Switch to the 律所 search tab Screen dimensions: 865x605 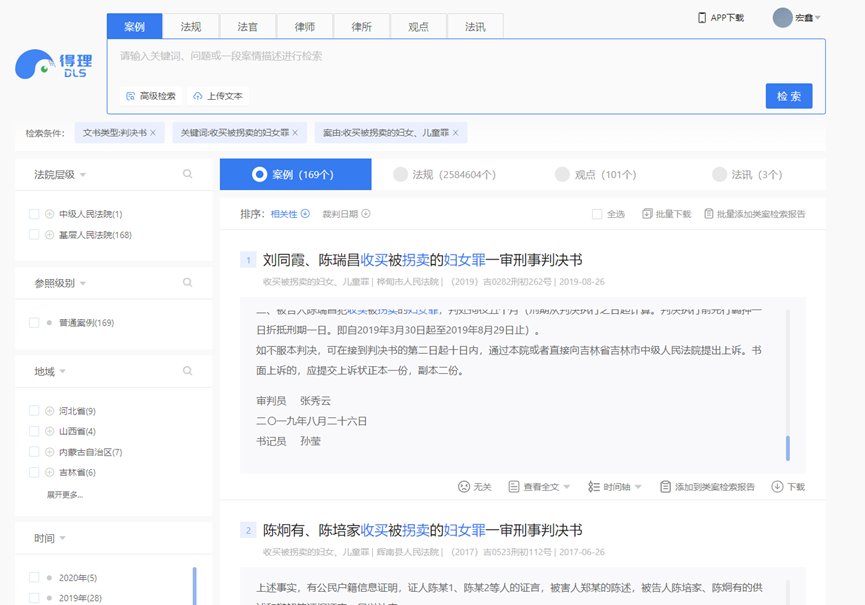click(361, 26)
